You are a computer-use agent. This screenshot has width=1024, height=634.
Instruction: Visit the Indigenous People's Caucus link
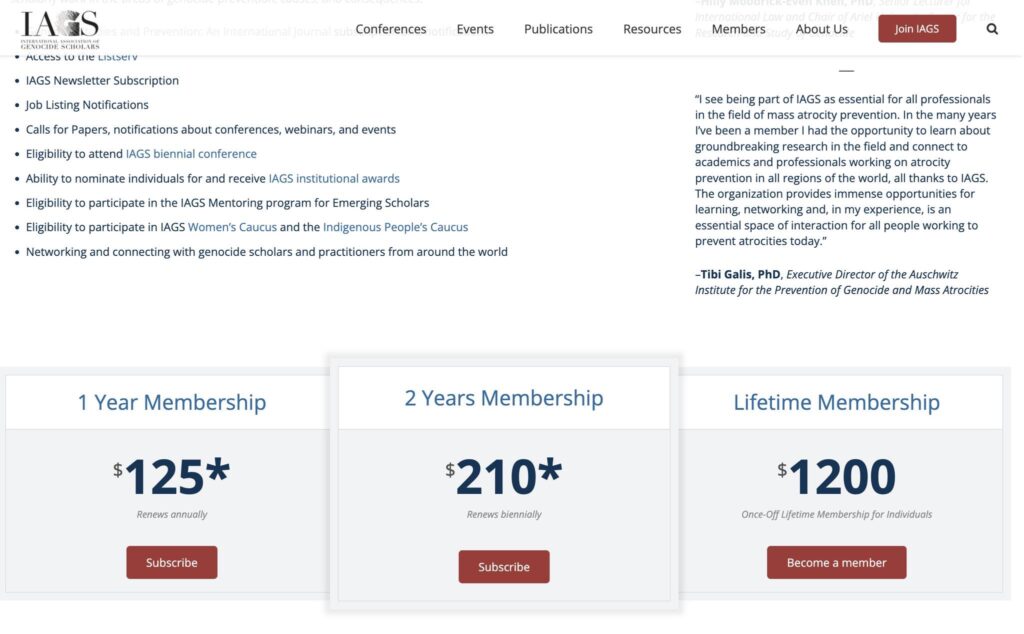[x=395, y=227]
